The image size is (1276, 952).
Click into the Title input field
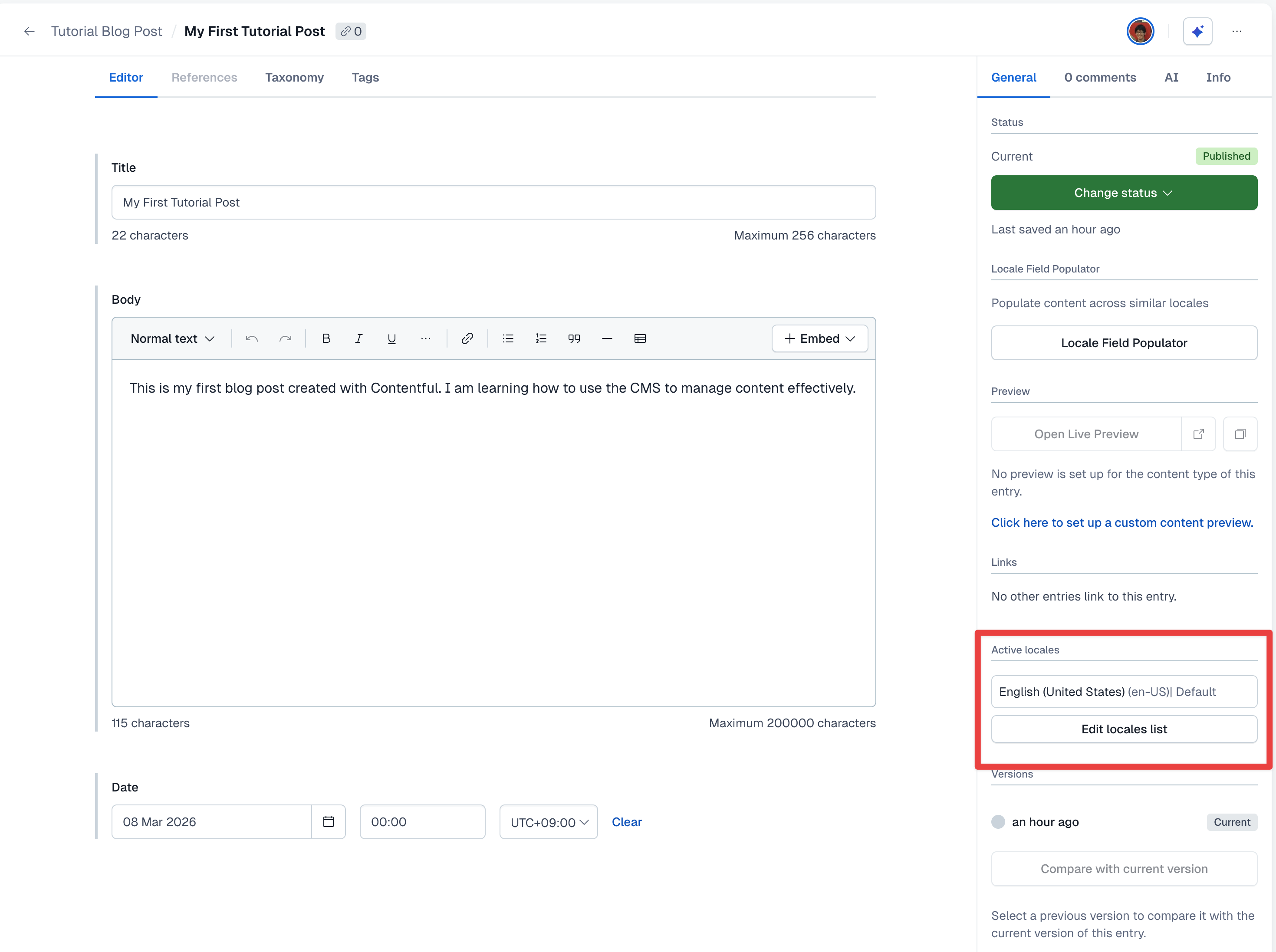493,202
